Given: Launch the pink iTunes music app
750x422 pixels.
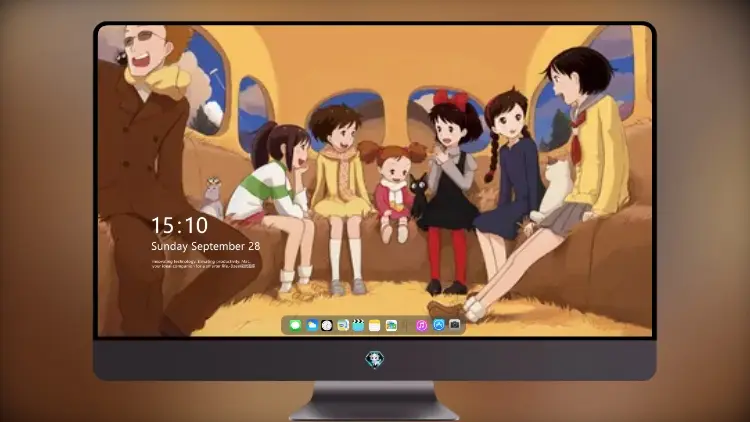Looking at the screenshot, I should [421, 326].
